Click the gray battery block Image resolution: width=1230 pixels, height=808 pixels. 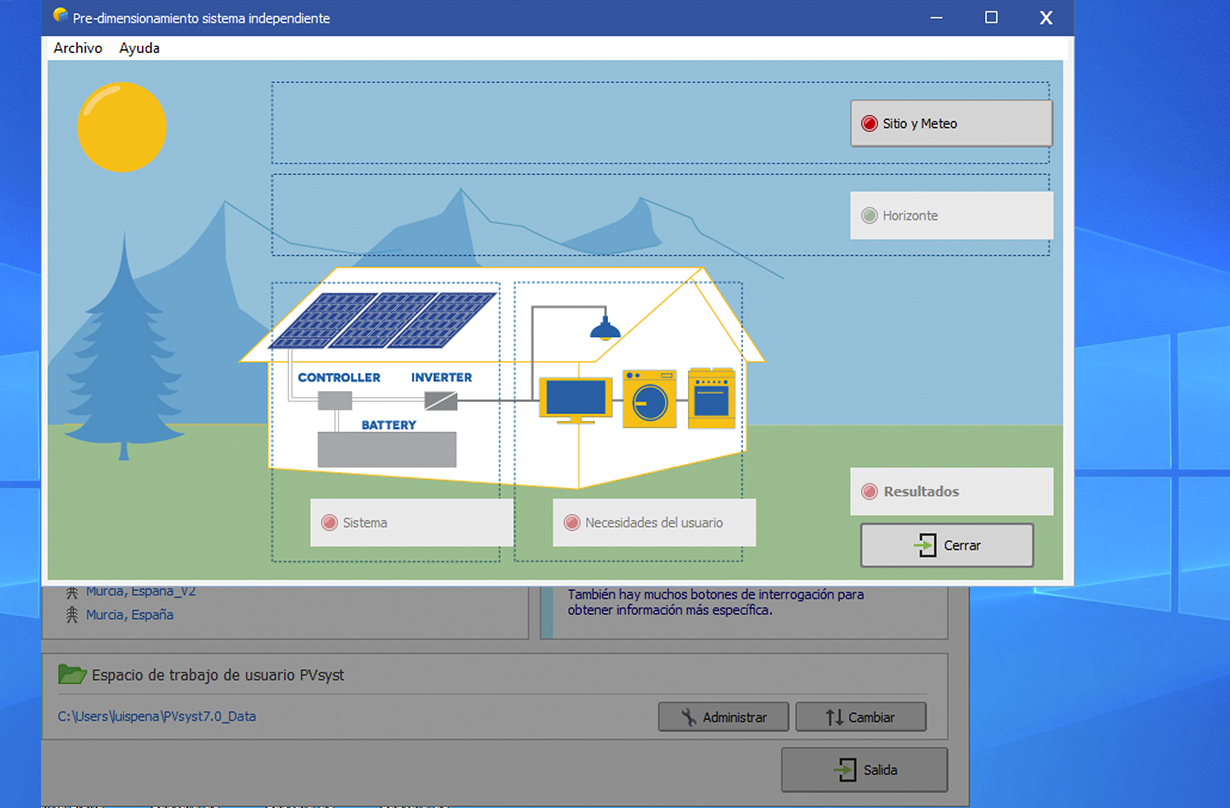coord(386,449)
